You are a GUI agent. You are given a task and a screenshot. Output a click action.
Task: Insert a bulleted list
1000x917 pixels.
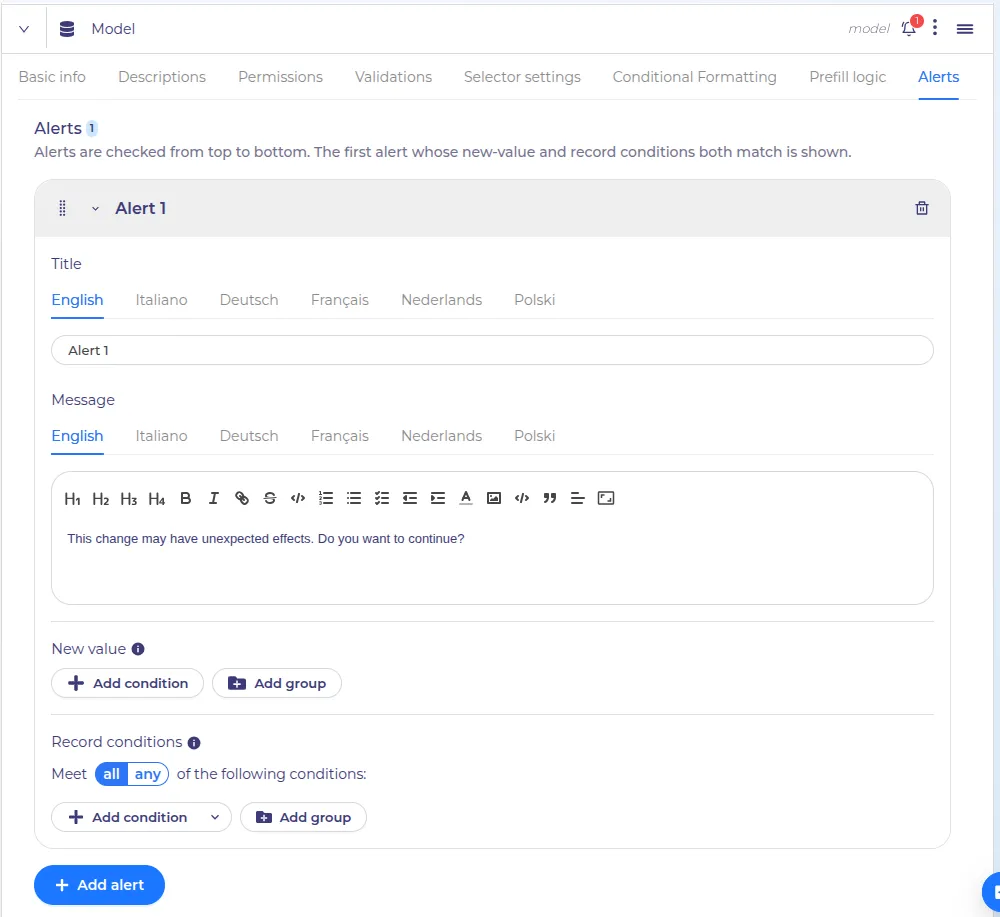pyautogui.click(x=354, y=499)
